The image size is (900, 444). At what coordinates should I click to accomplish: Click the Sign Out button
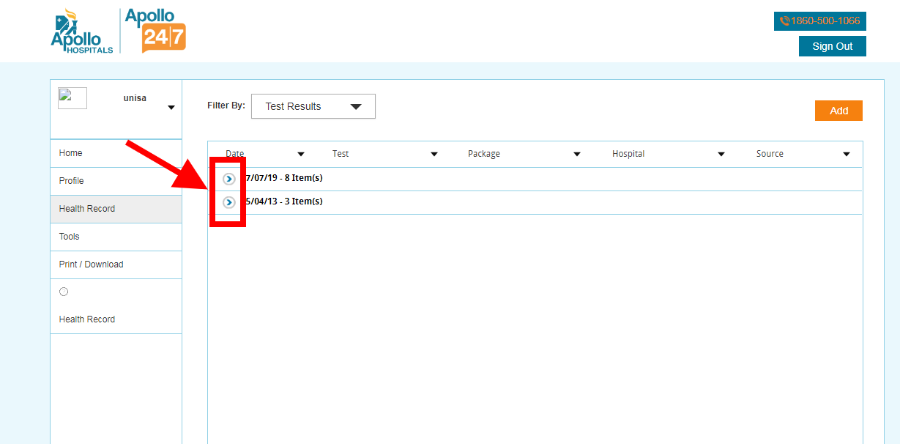pyautogui.click(x=832, y=46)
